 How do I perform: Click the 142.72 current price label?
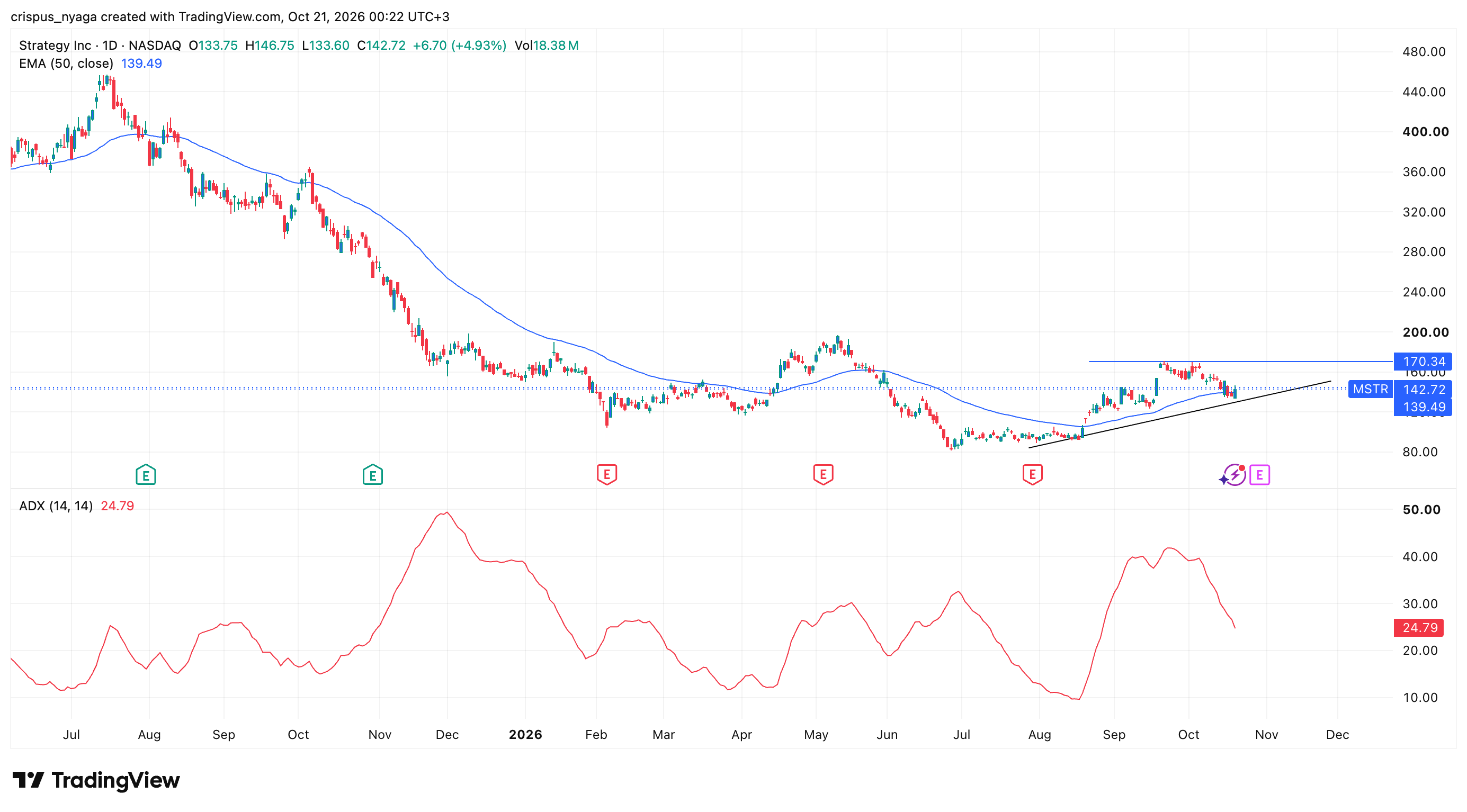pyautogui.click(x=1423, y=389)
